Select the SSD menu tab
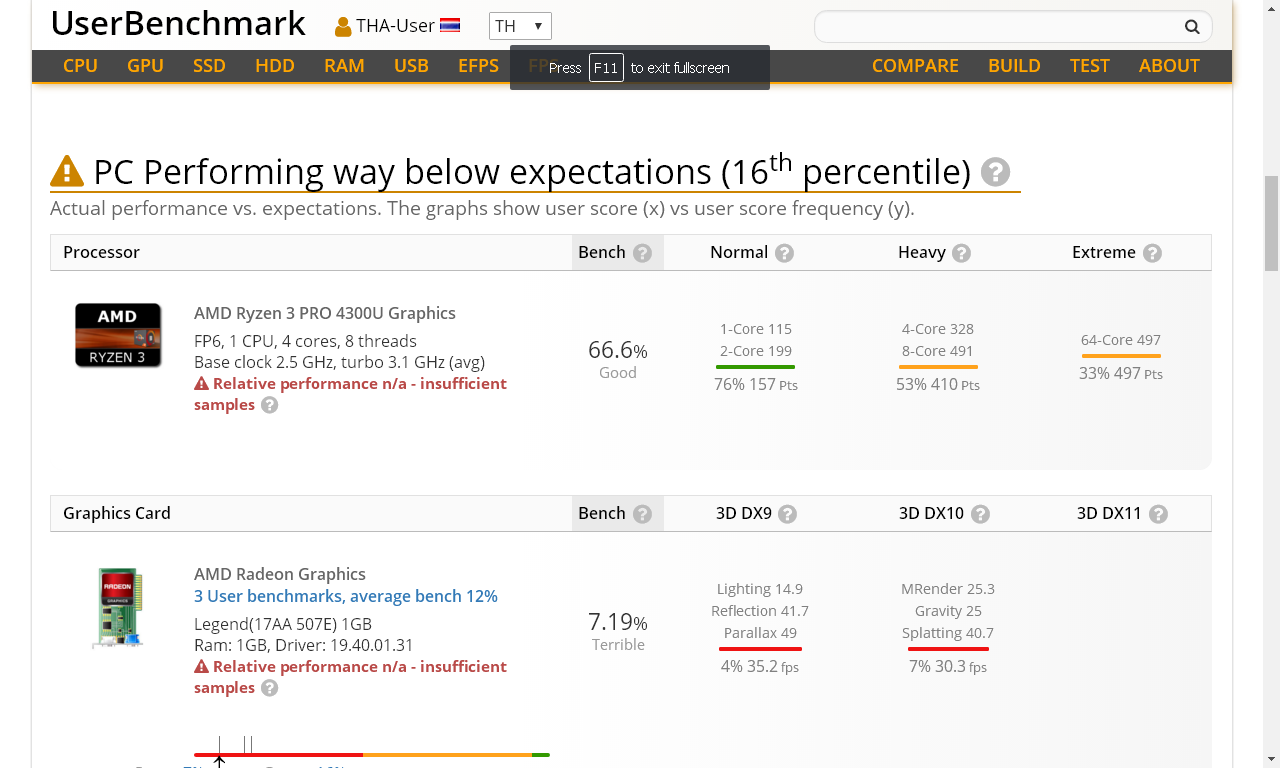Screen dimensions: 1280x768 209,65
